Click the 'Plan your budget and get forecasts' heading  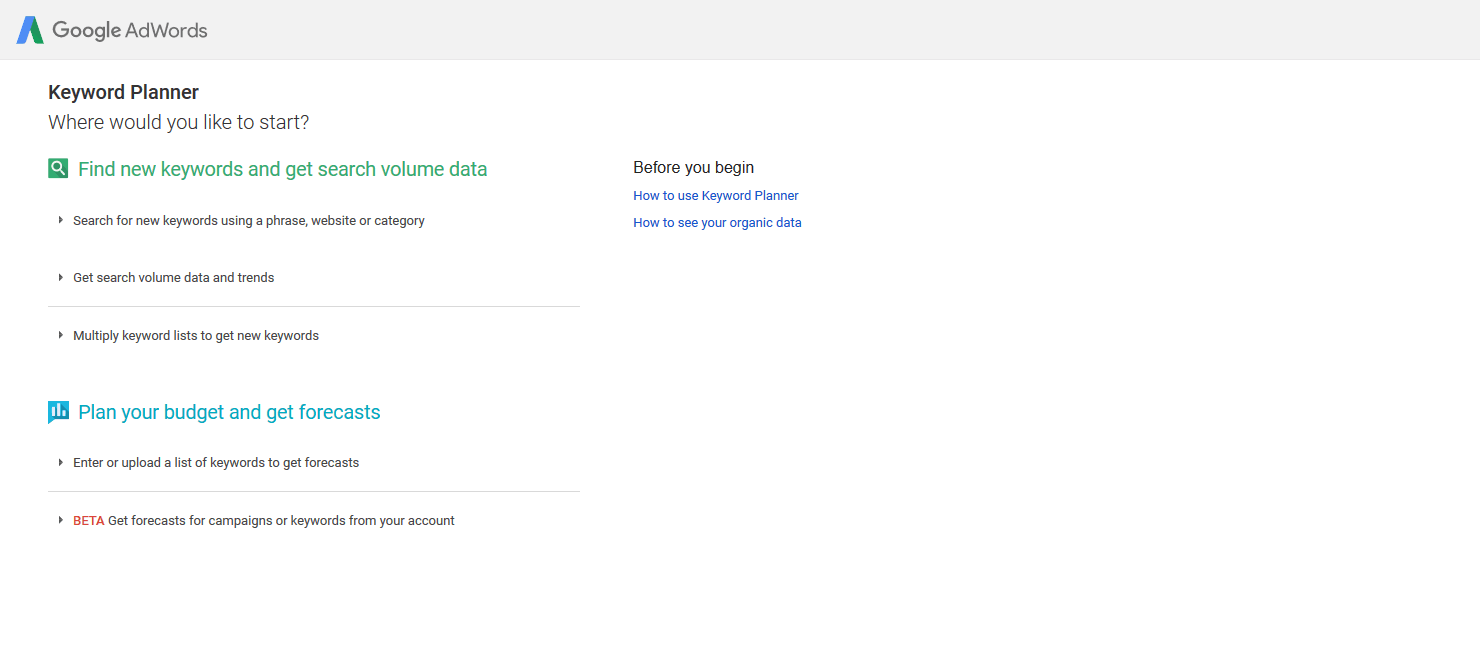(229, 411)
